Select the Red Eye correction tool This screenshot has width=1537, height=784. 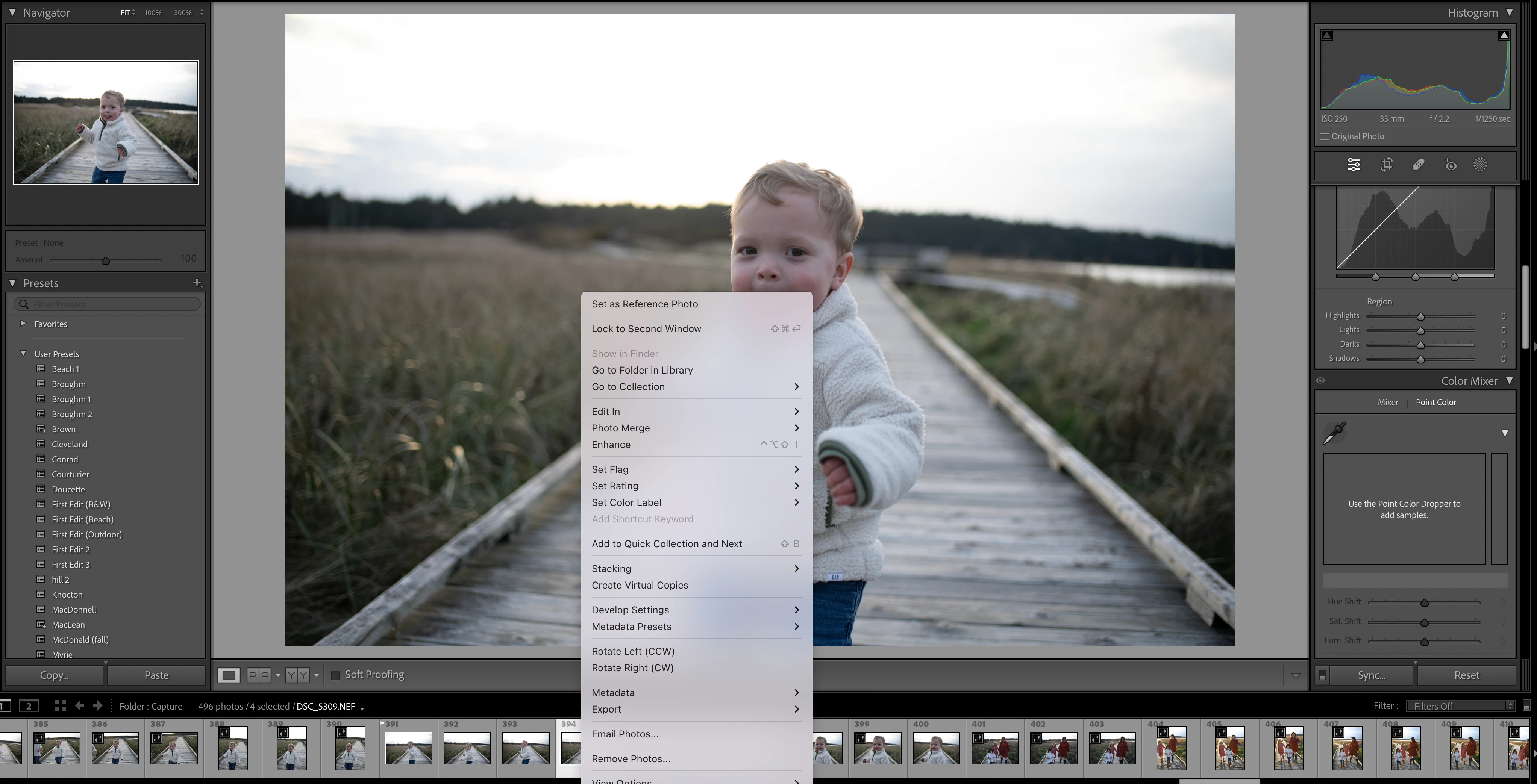(x=1451, y=165)
